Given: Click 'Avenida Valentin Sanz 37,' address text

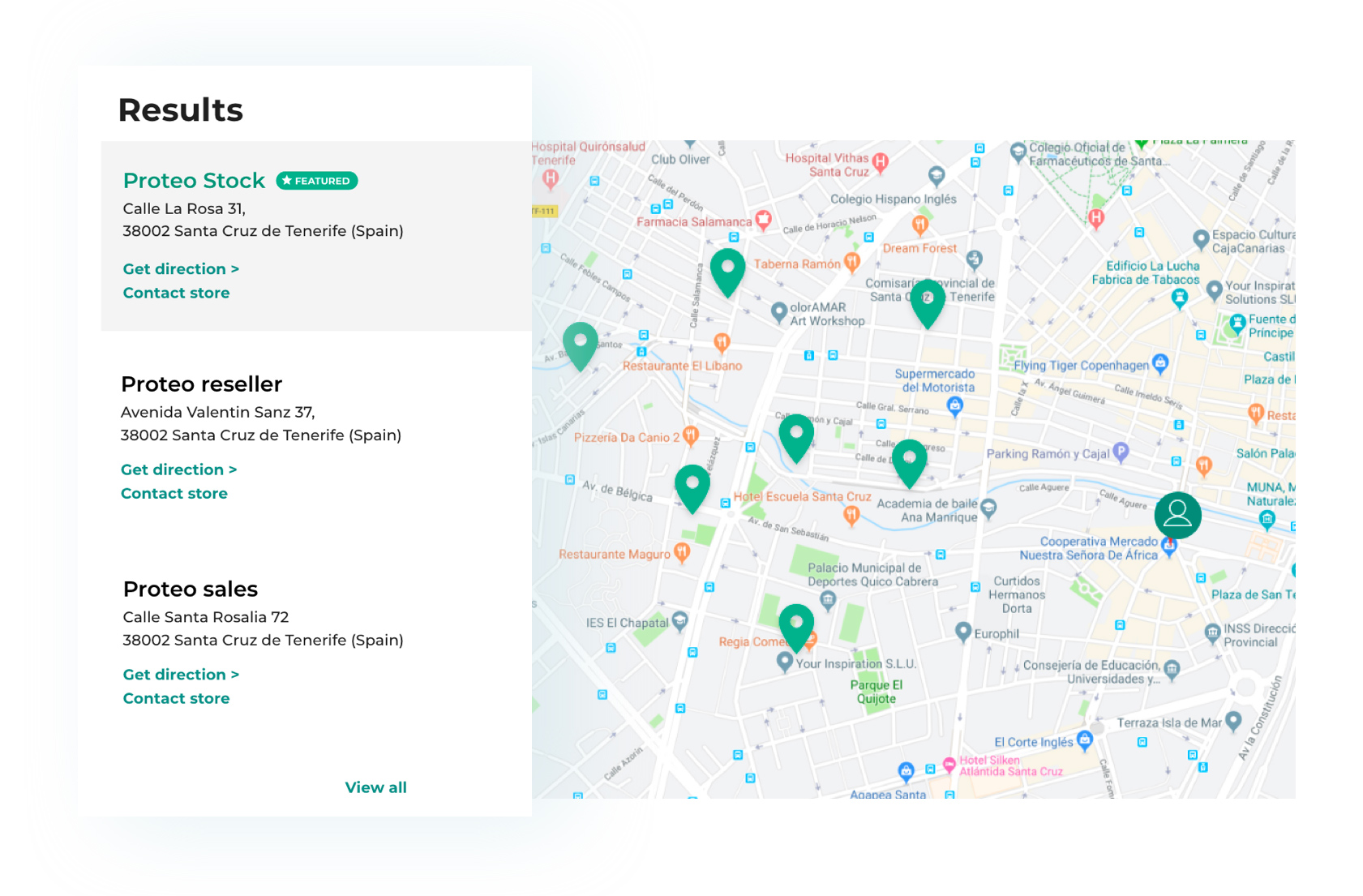Looking at the screenshot, I should click(x=217, y=412).
